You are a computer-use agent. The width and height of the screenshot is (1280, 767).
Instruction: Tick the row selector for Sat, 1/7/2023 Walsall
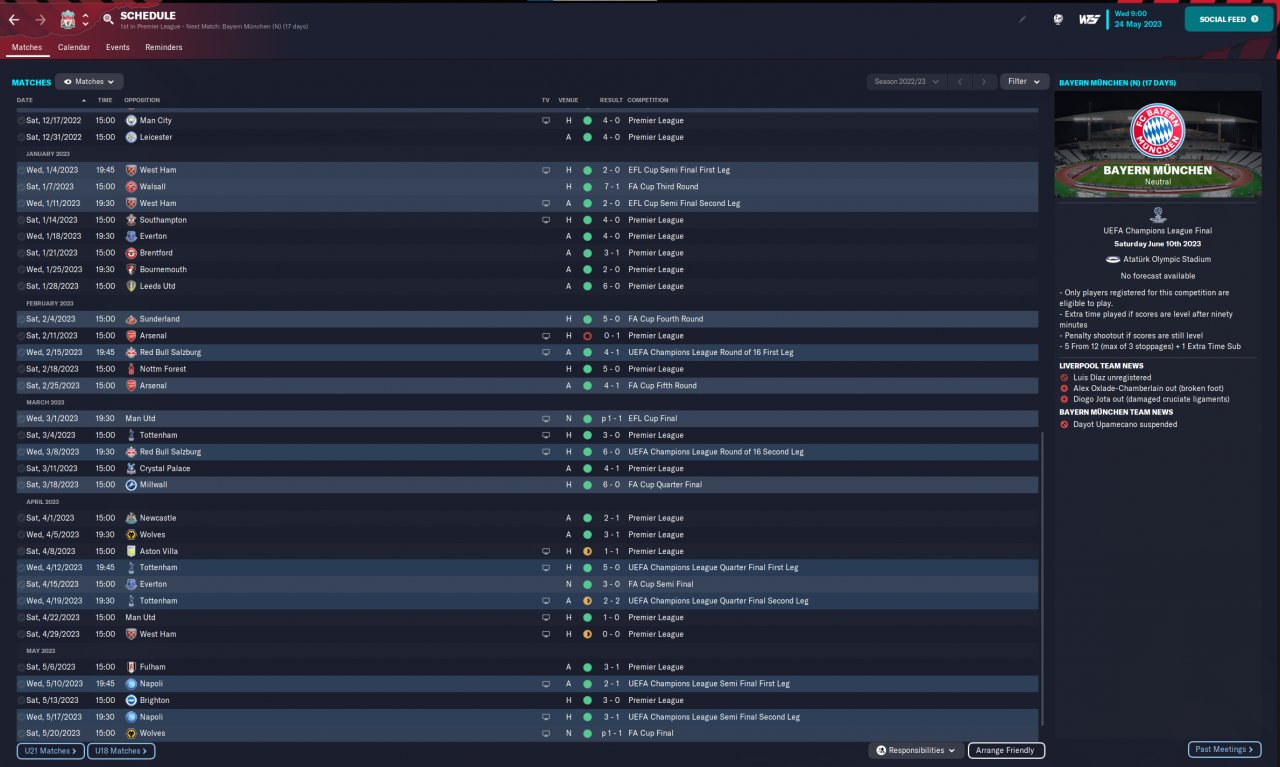coord(21,187)
